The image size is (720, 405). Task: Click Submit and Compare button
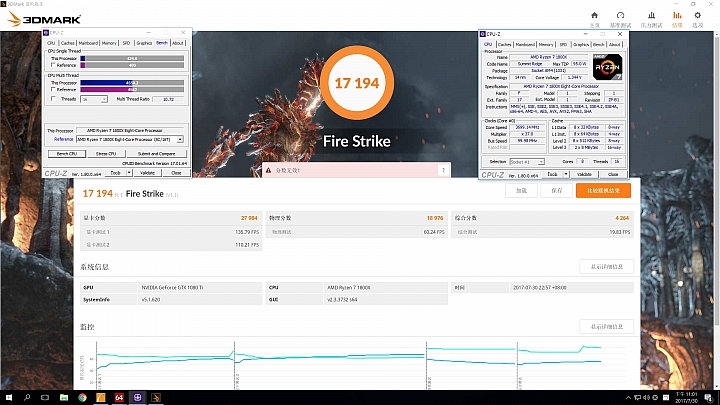(x=157, y=154)
